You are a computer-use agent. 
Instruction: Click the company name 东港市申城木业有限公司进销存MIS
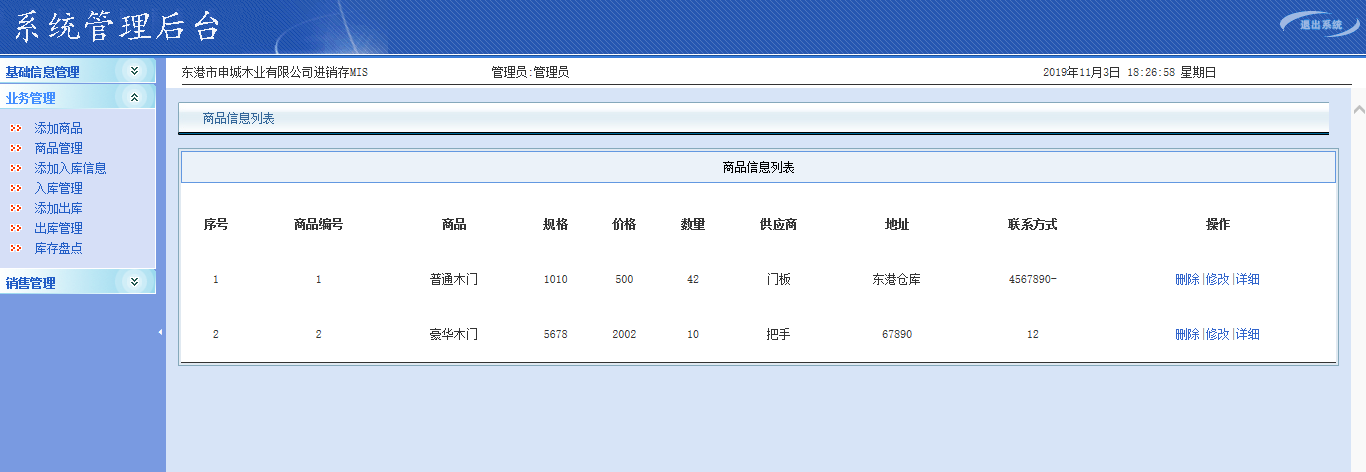pos(275,72)
